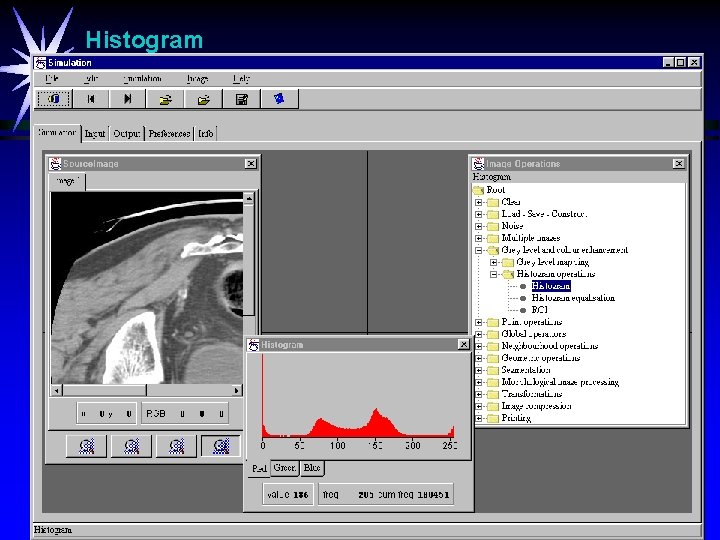Click the leftmost toolbar icon with blue circle
Viewport: 720px width, 540px height.
click(x=54, y=99)
